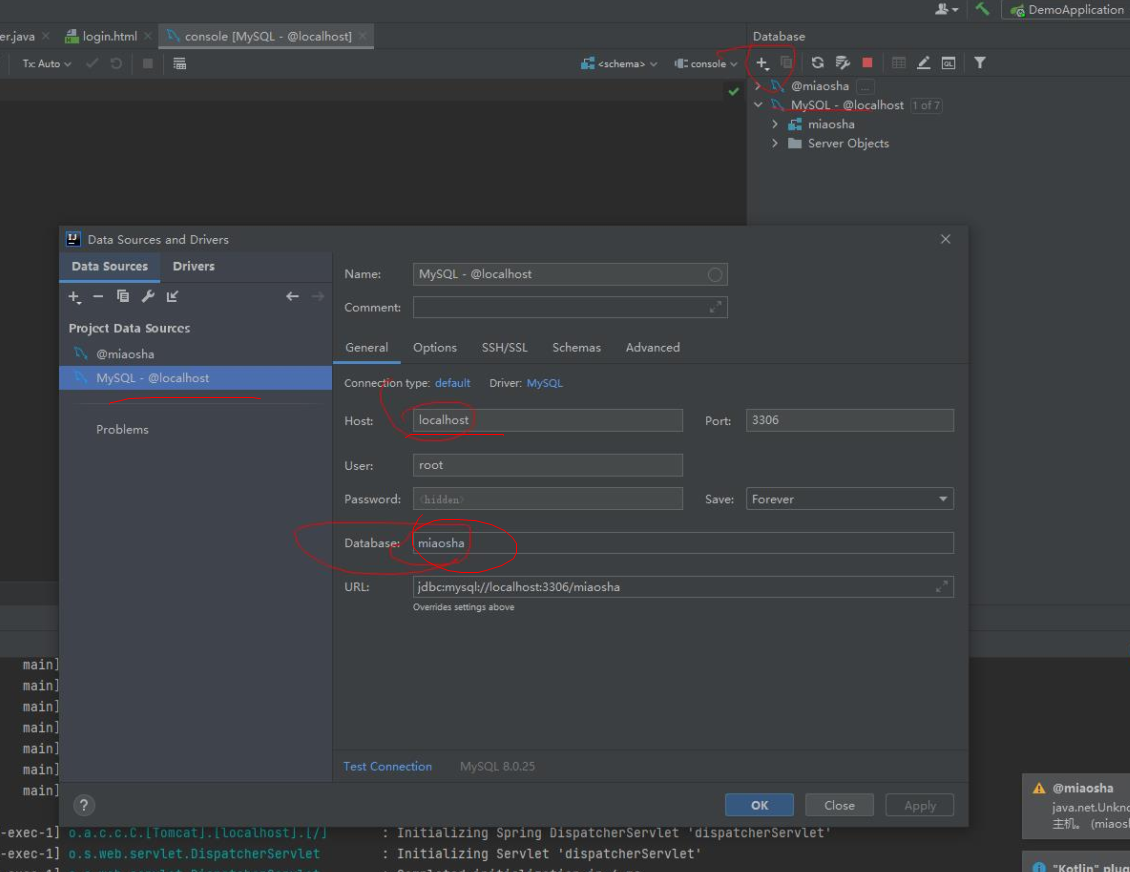Open the Save password Forever dropdown
The image size is (1130, 872).
tap(849, 499)
